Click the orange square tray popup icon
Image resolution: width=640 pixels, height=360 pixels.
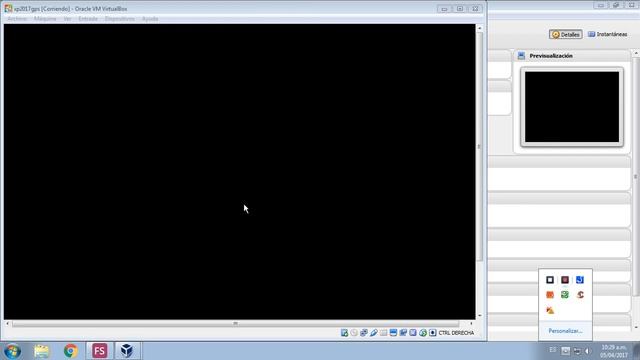click(550, 295)
